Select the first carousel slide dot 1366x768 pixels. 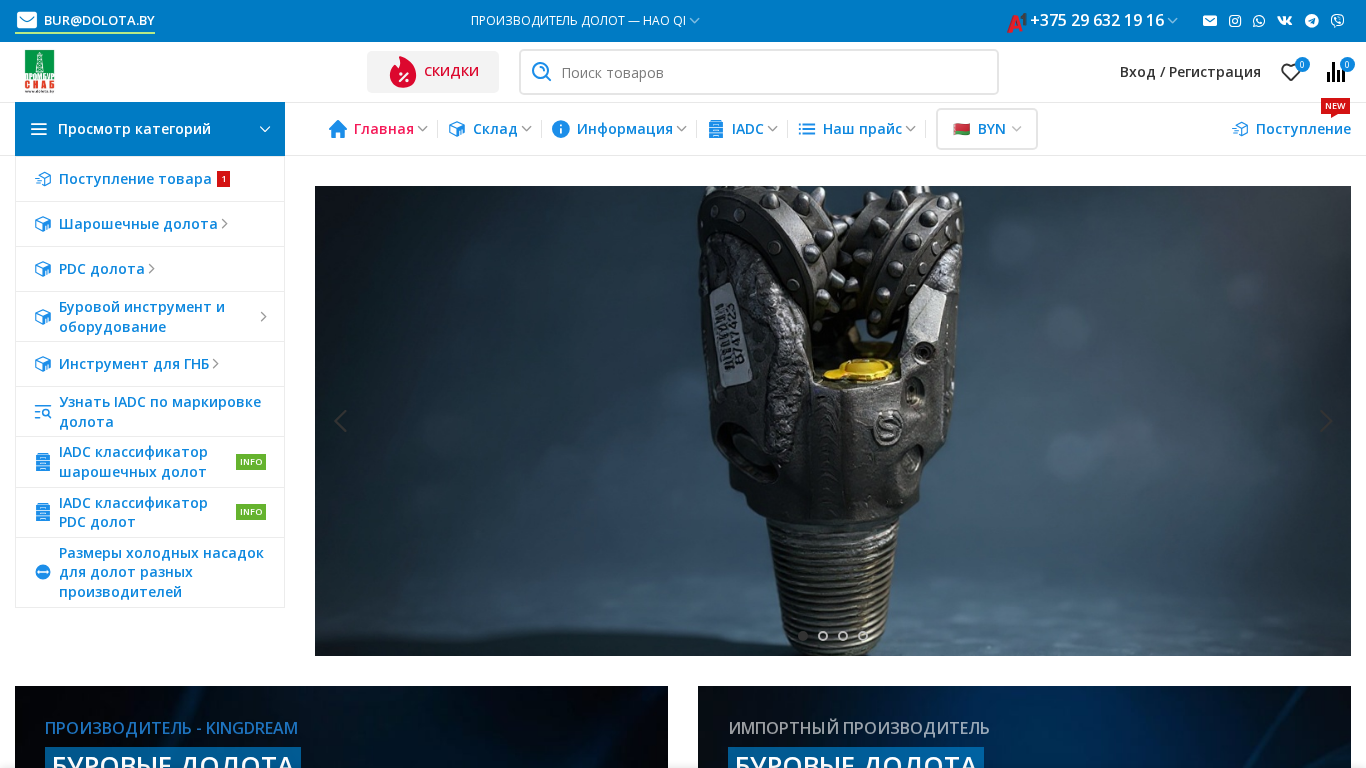tap(803, 636)
